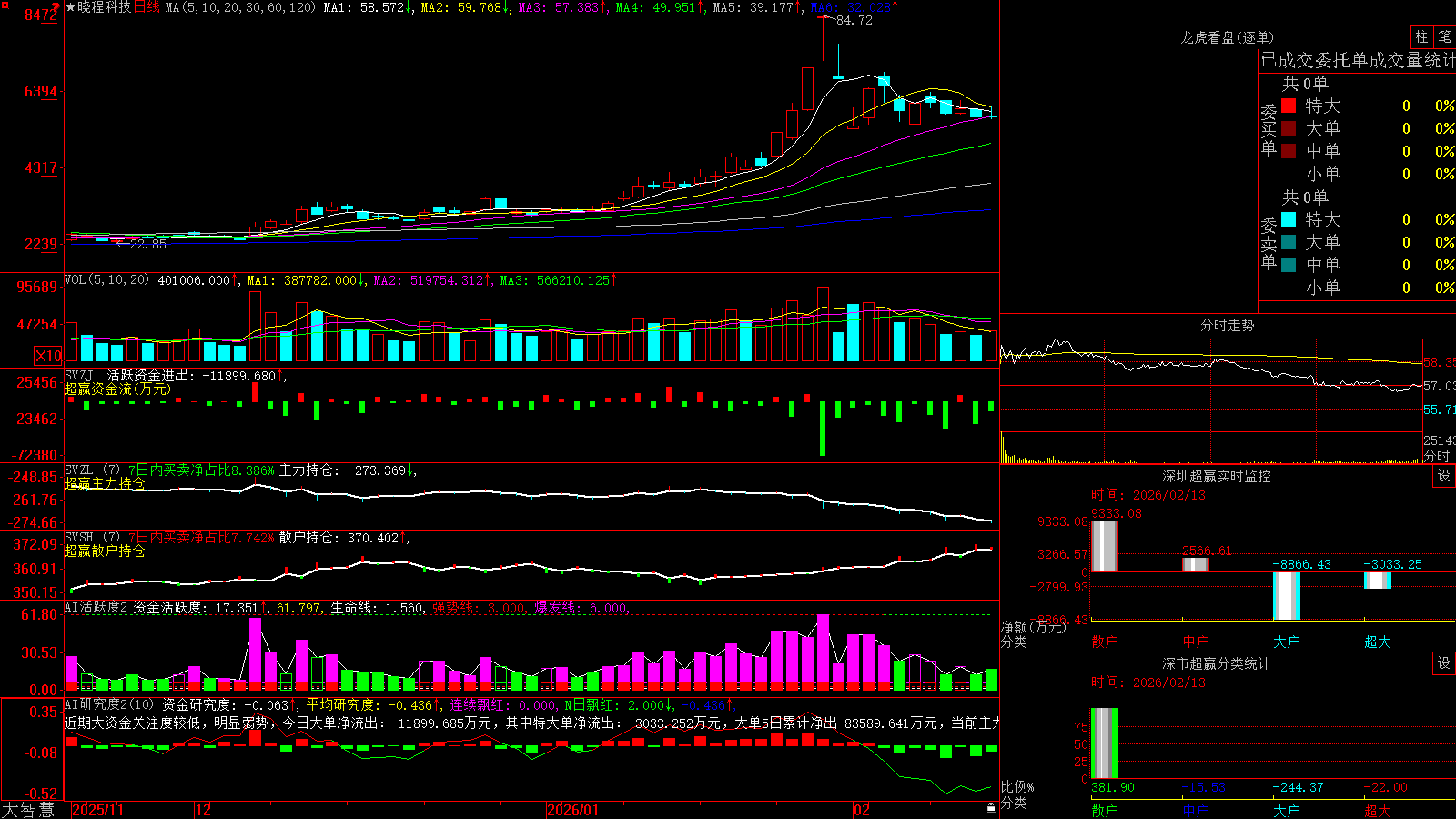
Task: Click the 笔 tick-mode button
Action: 1444,37
